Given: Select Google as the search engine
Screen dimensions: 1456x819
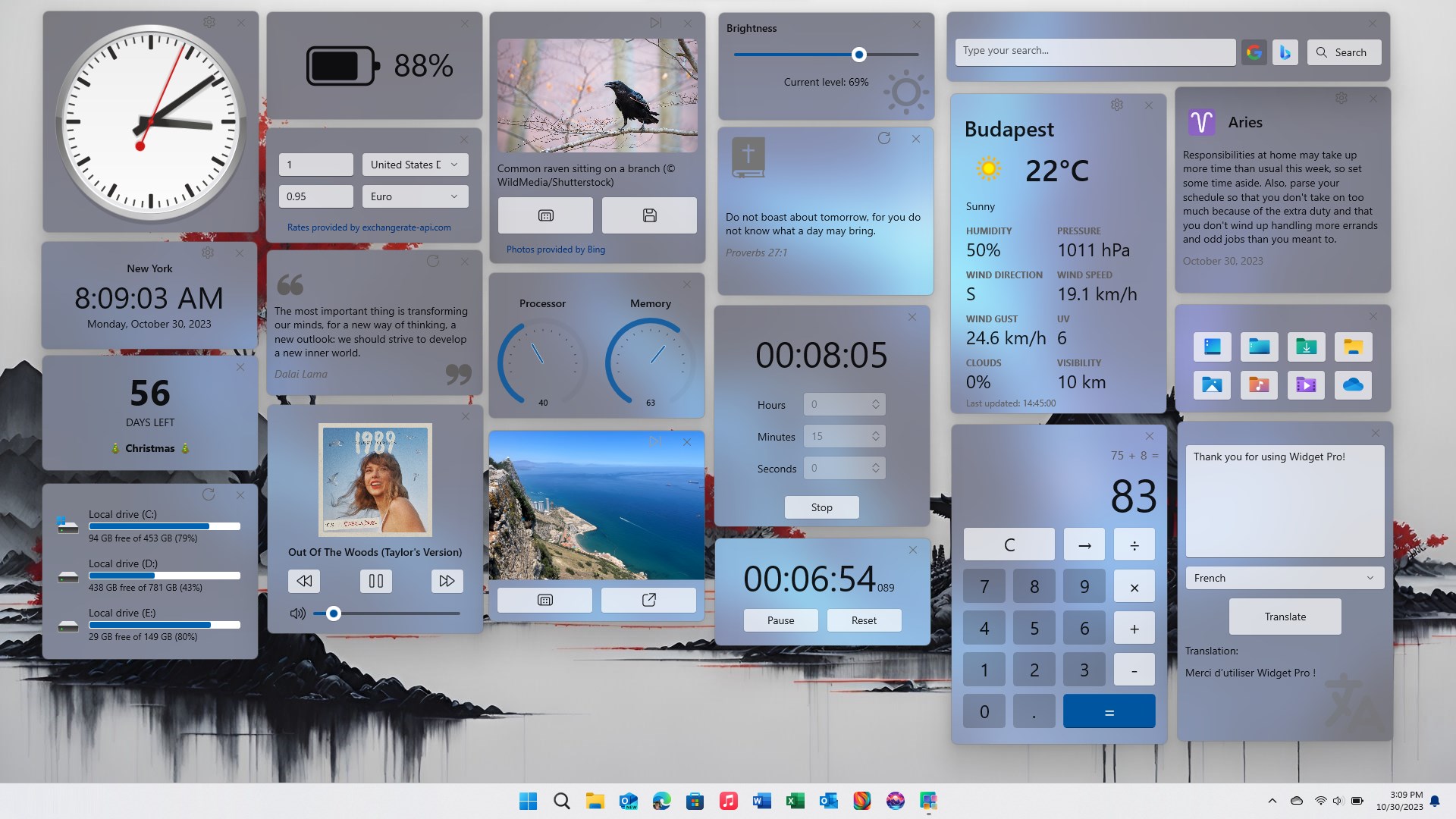Looking at the screenshot, I should coord(1253,52).
